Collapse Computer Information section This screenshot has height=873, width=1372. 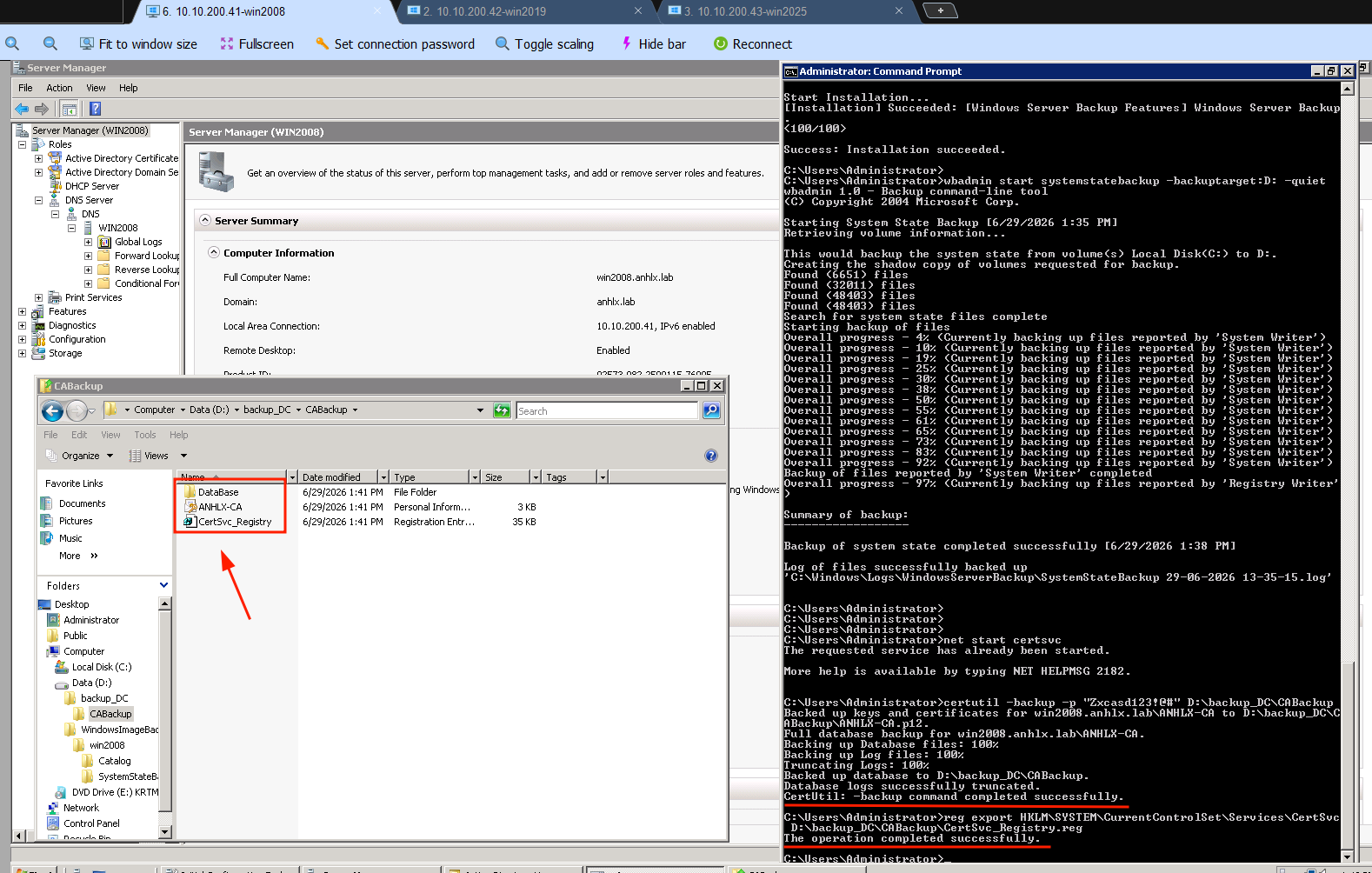pyautogui.click(x=214, y=252)
